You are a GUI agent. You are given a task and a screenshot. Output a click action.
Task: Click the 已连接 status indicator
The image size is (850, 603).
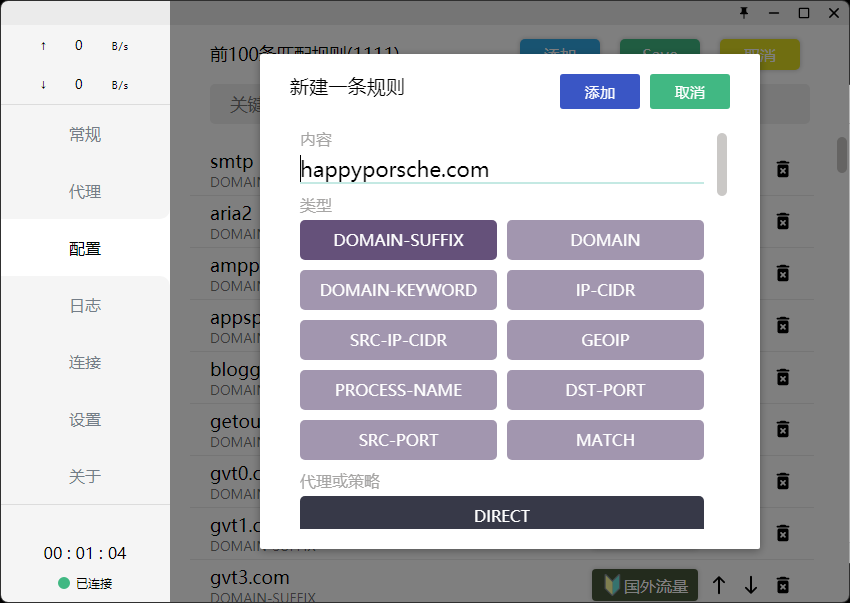click(85, 583)
